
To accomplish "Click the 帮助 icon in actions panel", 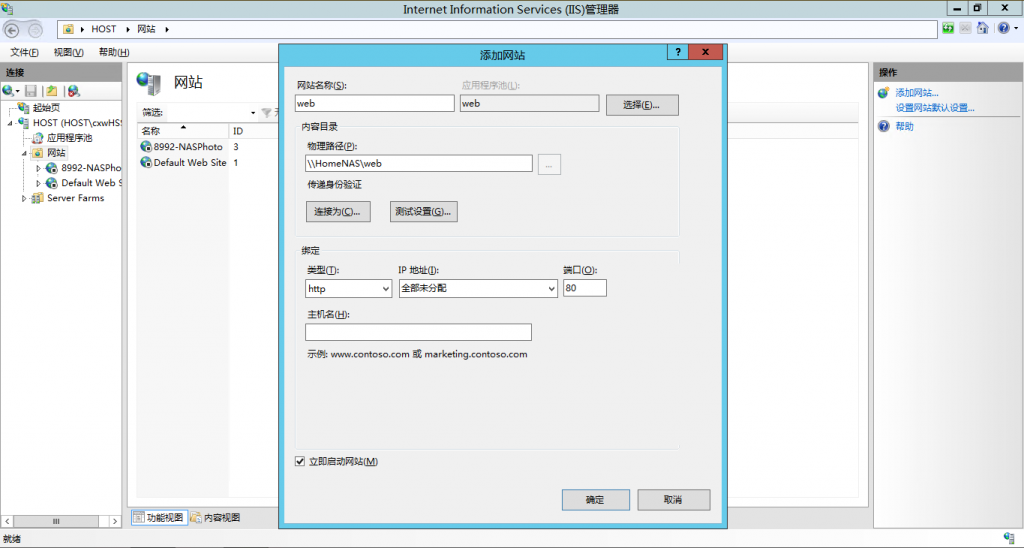I will [x=884, y=126].
